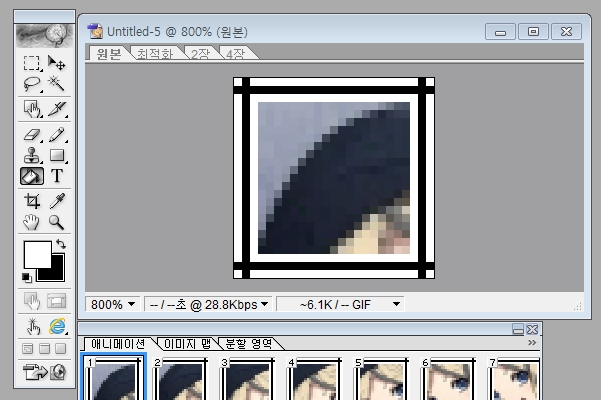Enable rollover preview mode
Viewport: 601px width, 400px height.
33,326
